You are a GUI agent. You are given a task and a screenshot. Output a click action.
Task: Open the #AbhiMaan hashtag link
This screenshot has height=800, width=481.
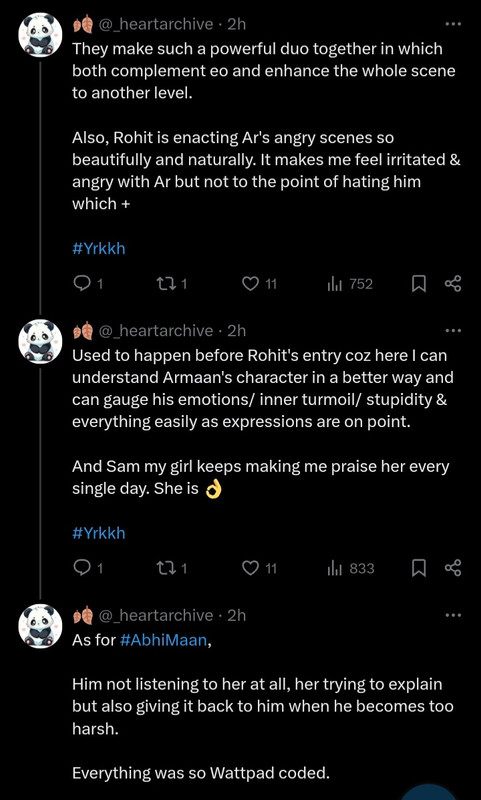pos(164,640)
